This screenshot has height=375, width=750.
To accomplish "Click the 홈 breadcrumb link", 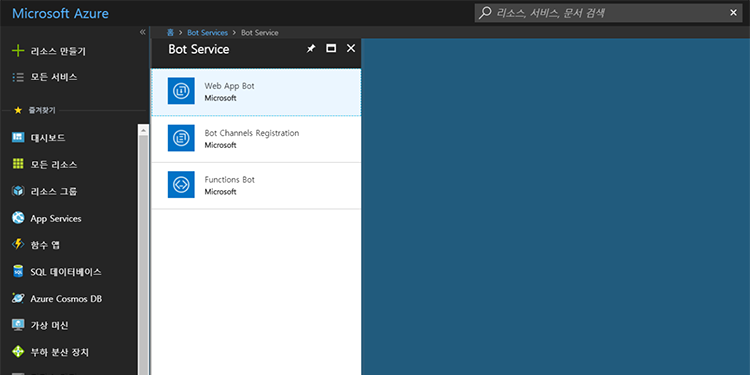I will pos(170,33).
